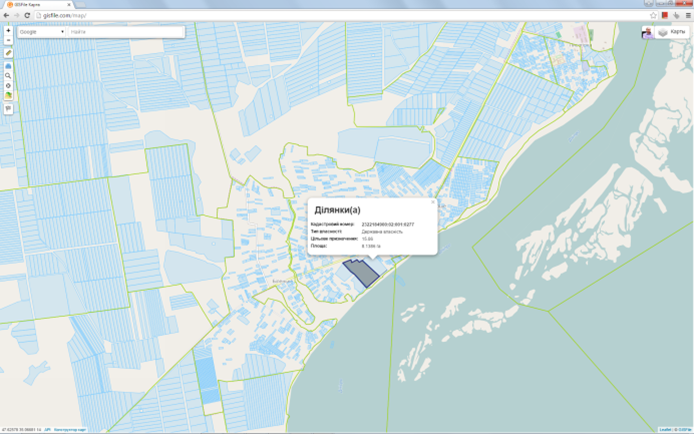Select the GISFile Карта browser tab
Screen dimensions: 694x434
pyautogui.click(x=30, y=5)
